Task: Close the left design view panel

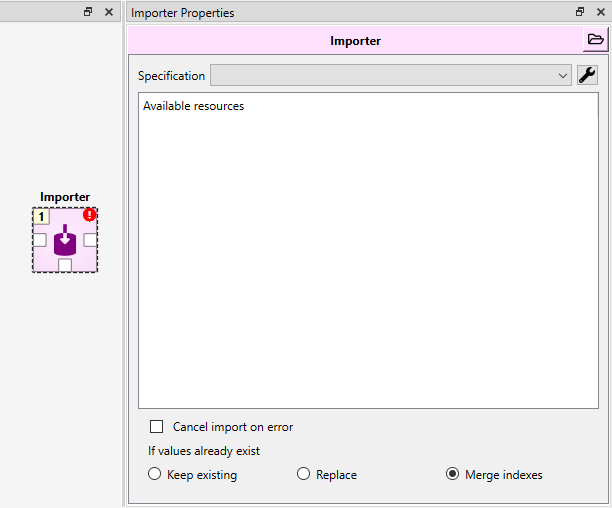Action: click(x=109, y=12)
